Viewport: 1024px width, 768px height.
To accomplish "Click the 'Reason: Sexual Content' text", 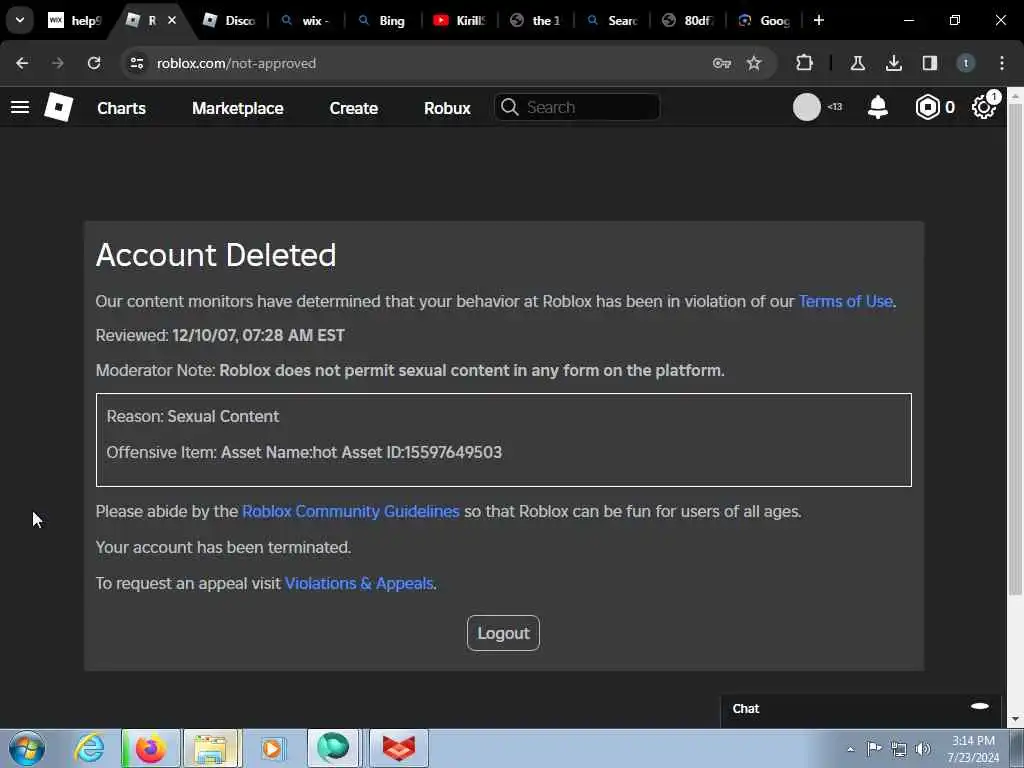I will [193, 416].
